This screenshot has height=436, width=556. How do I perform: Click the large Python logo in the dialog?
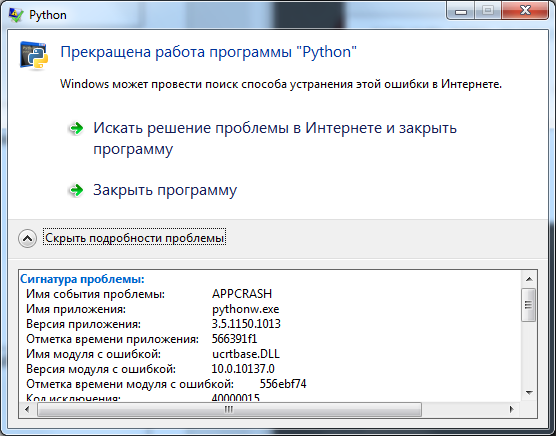point(34,55)
